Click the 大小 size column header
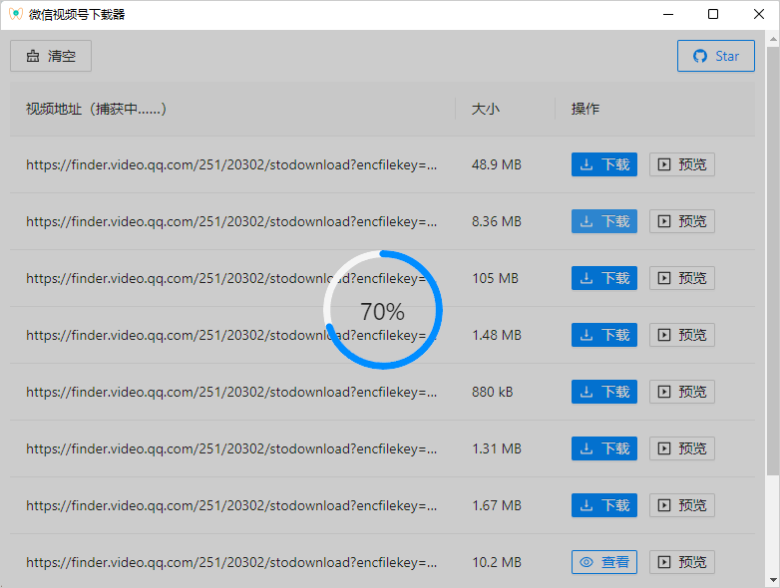The image size is (780, 588). (485, 108)
